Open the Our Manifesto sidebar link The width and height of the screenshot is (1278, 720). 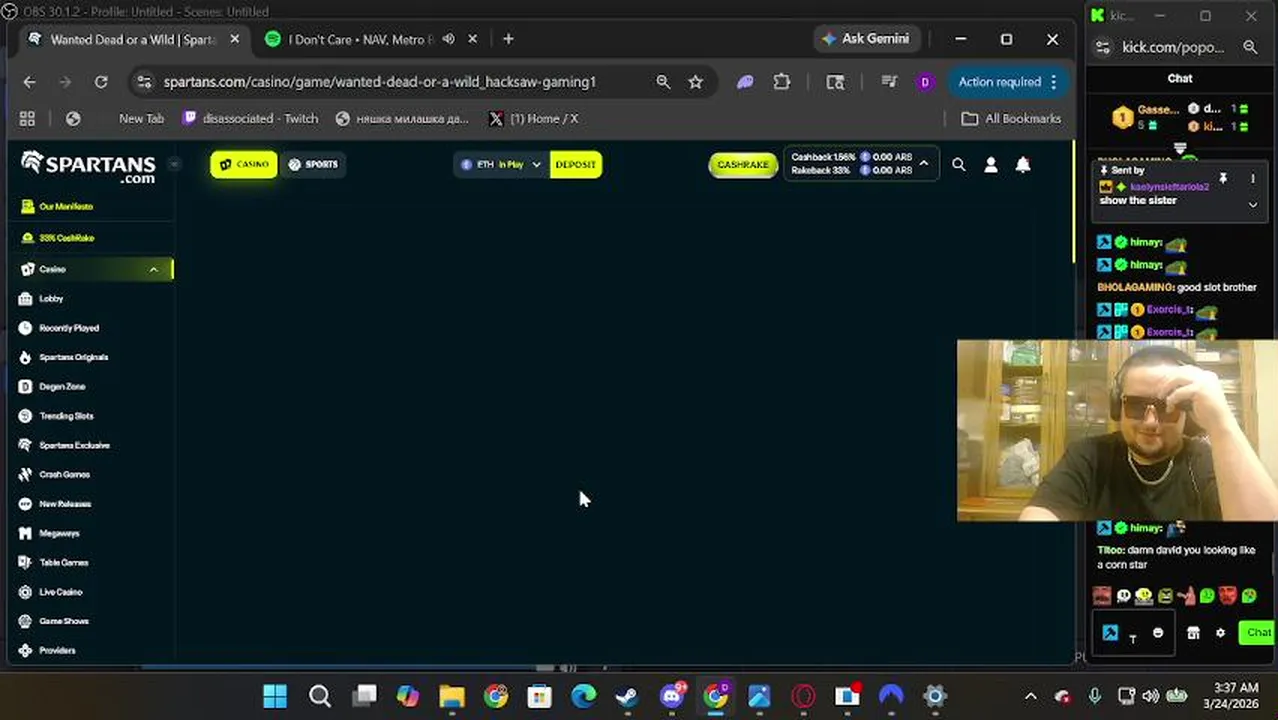66,206
